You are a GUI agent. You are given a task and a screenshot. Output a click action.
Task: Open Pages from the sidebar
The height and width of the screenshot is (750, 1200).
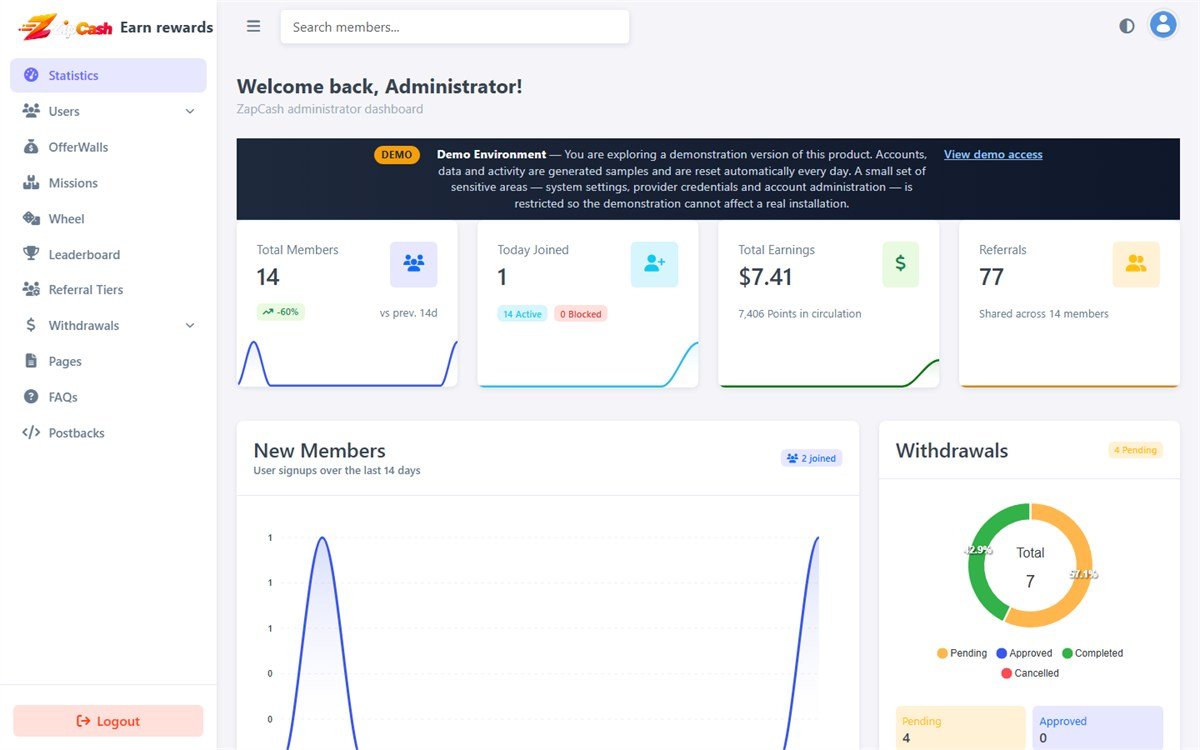pyautogui.click(x=108, y=361)
